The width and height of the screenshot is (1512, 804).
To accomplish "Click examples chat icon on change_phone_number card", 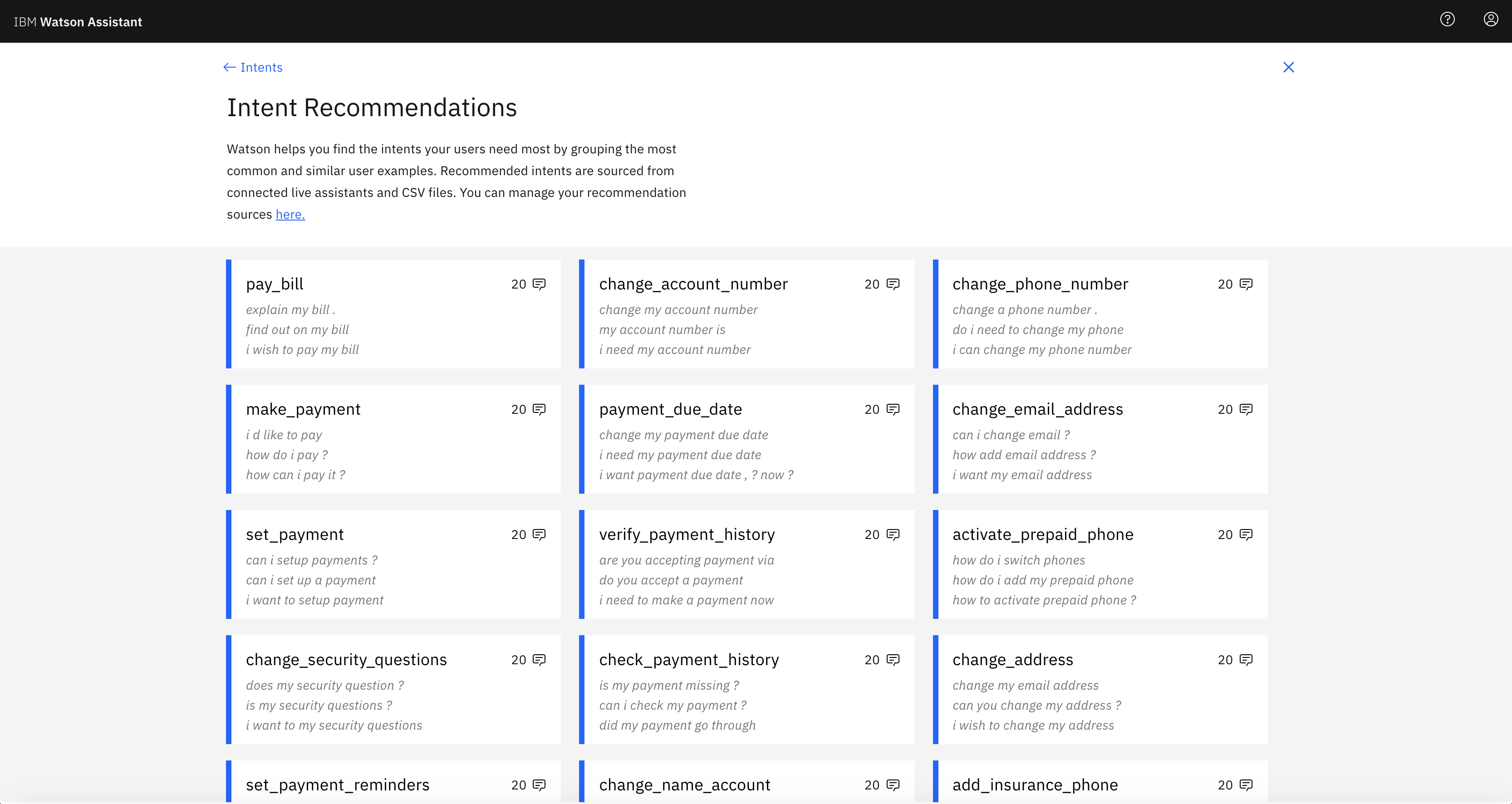I will [1246, 284].
